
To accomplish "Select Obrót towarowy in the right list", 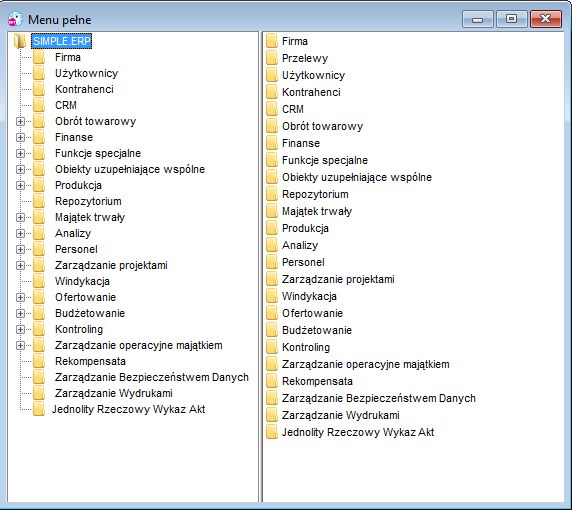I will pos(322,126).
